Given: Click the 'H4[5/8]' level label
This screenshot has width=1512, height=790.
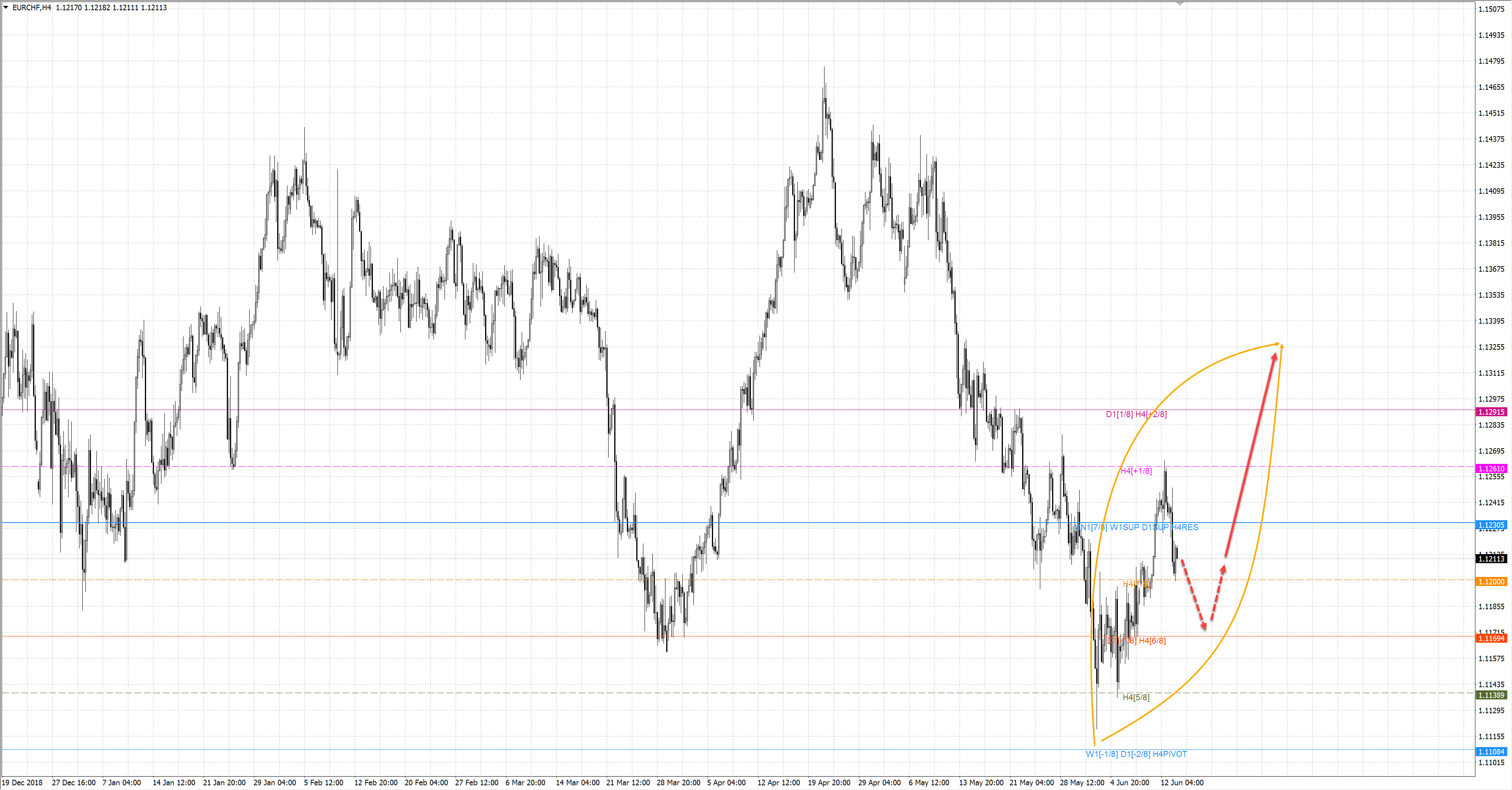Looking at the screenshot, I should click(1136, 697).
